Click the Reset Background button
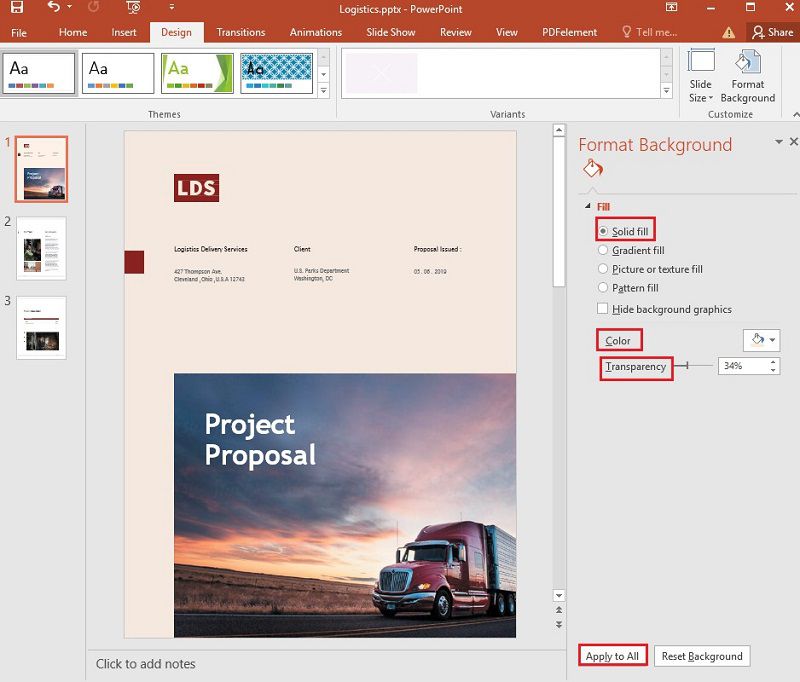Viewport: 800px width, 682px height. [702, 655]
